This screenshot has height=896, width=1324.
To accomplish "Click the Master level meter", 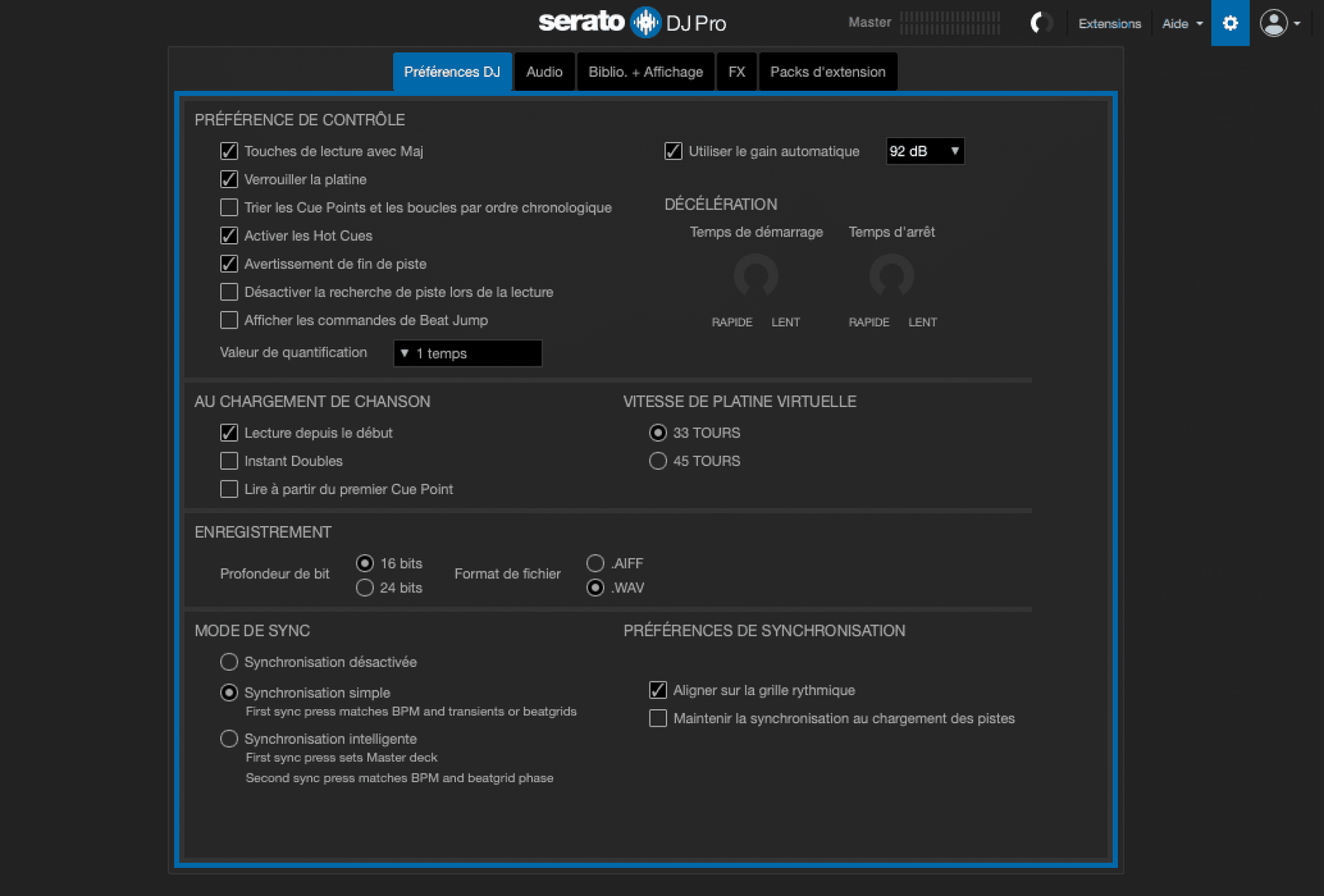I will click(950, 22).
